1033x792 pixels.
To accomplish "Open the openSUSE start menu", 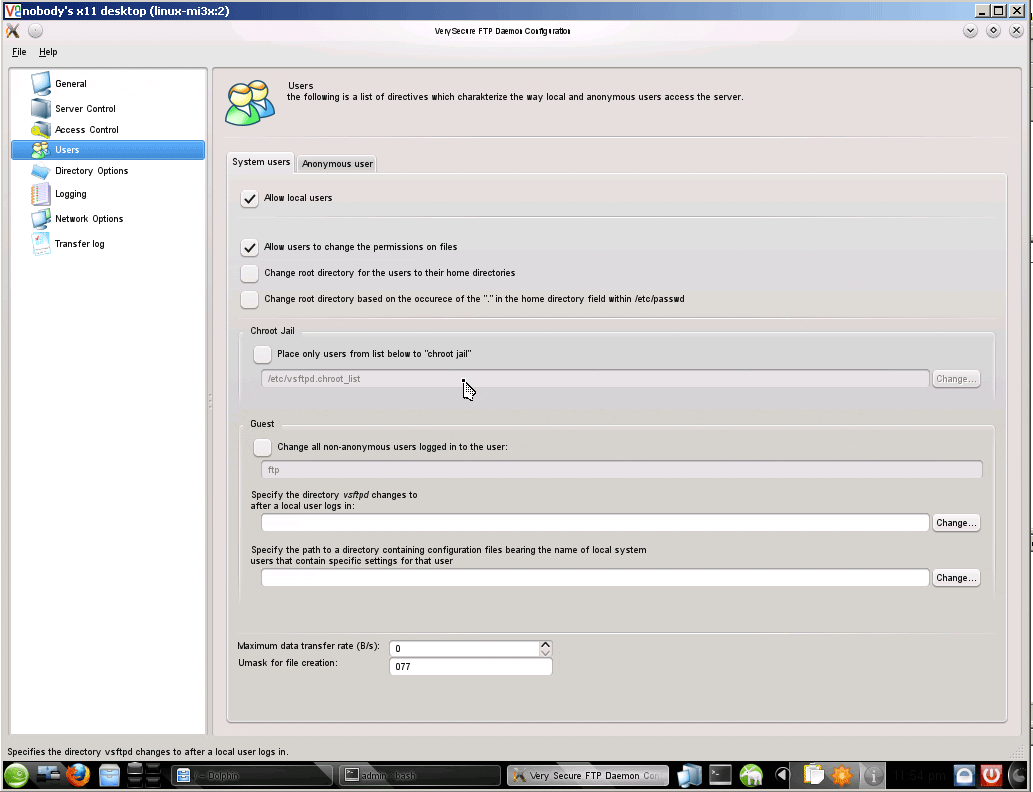I will [16, 776].
